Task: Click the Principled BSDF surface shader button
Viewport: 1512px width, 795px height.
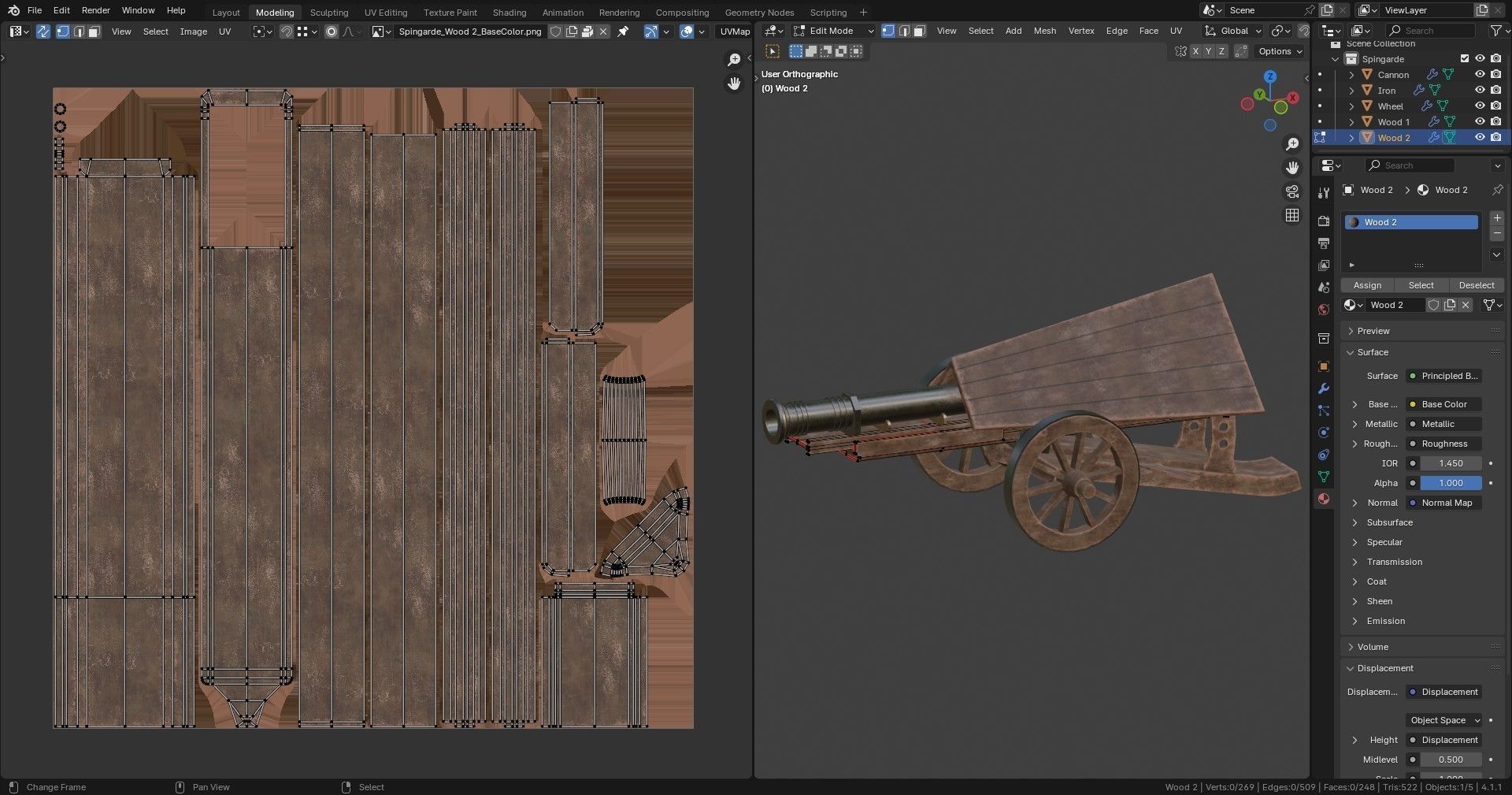Action: click(x=1444, y=376)
